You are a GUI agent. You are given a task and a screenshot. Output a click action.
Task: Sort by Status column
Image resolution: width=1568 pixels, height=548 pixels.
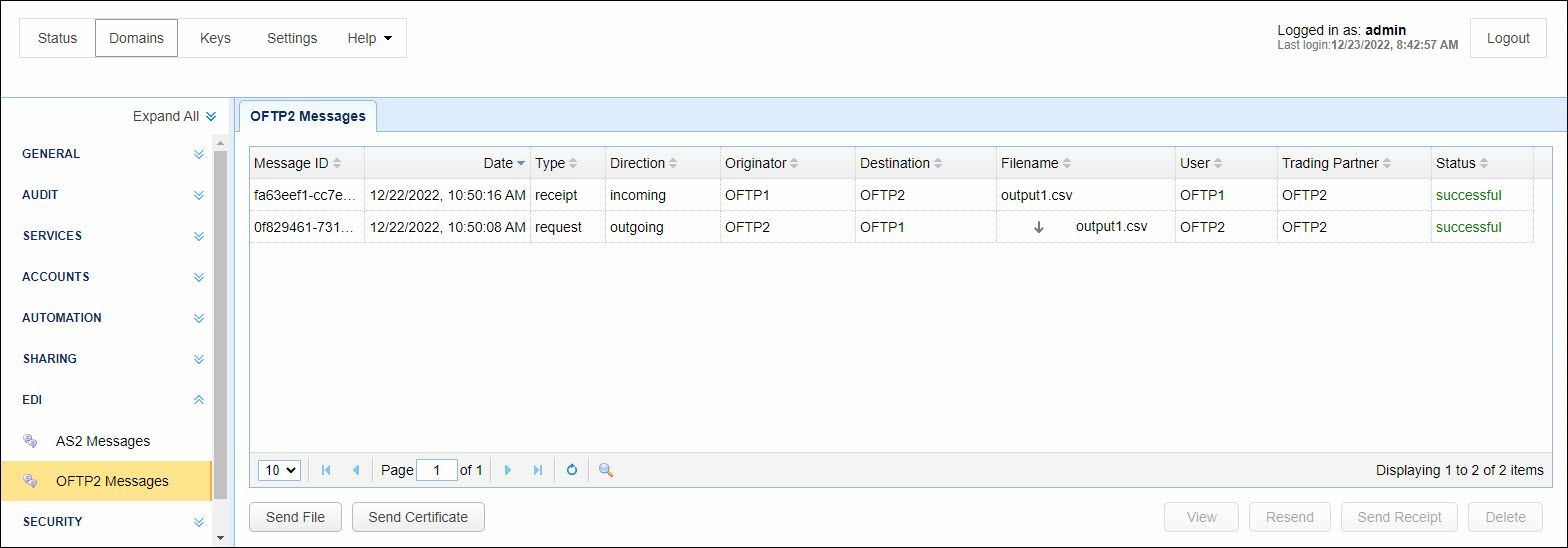click(x=1482, y=163)
